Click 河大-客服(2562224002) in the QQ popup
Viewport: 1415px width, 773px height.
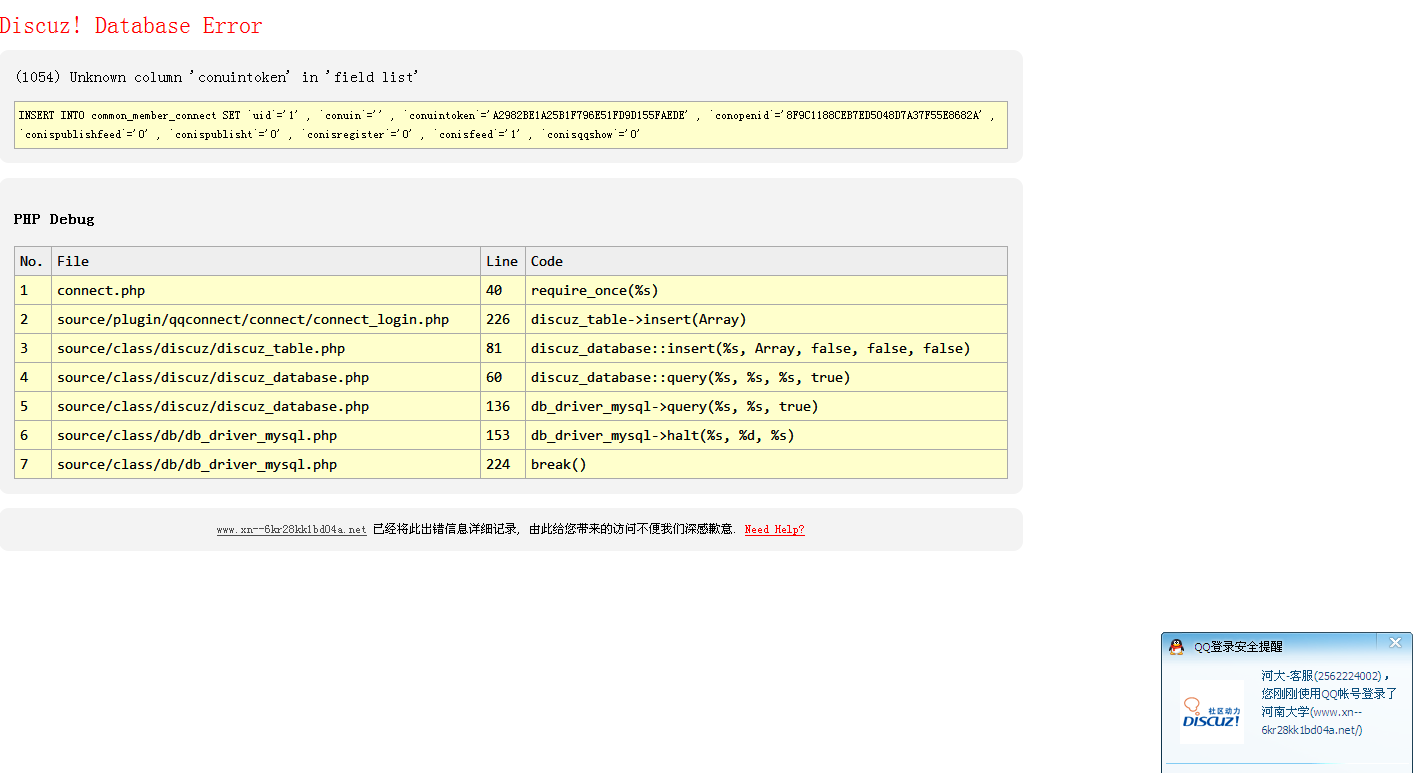[1321, 676]
